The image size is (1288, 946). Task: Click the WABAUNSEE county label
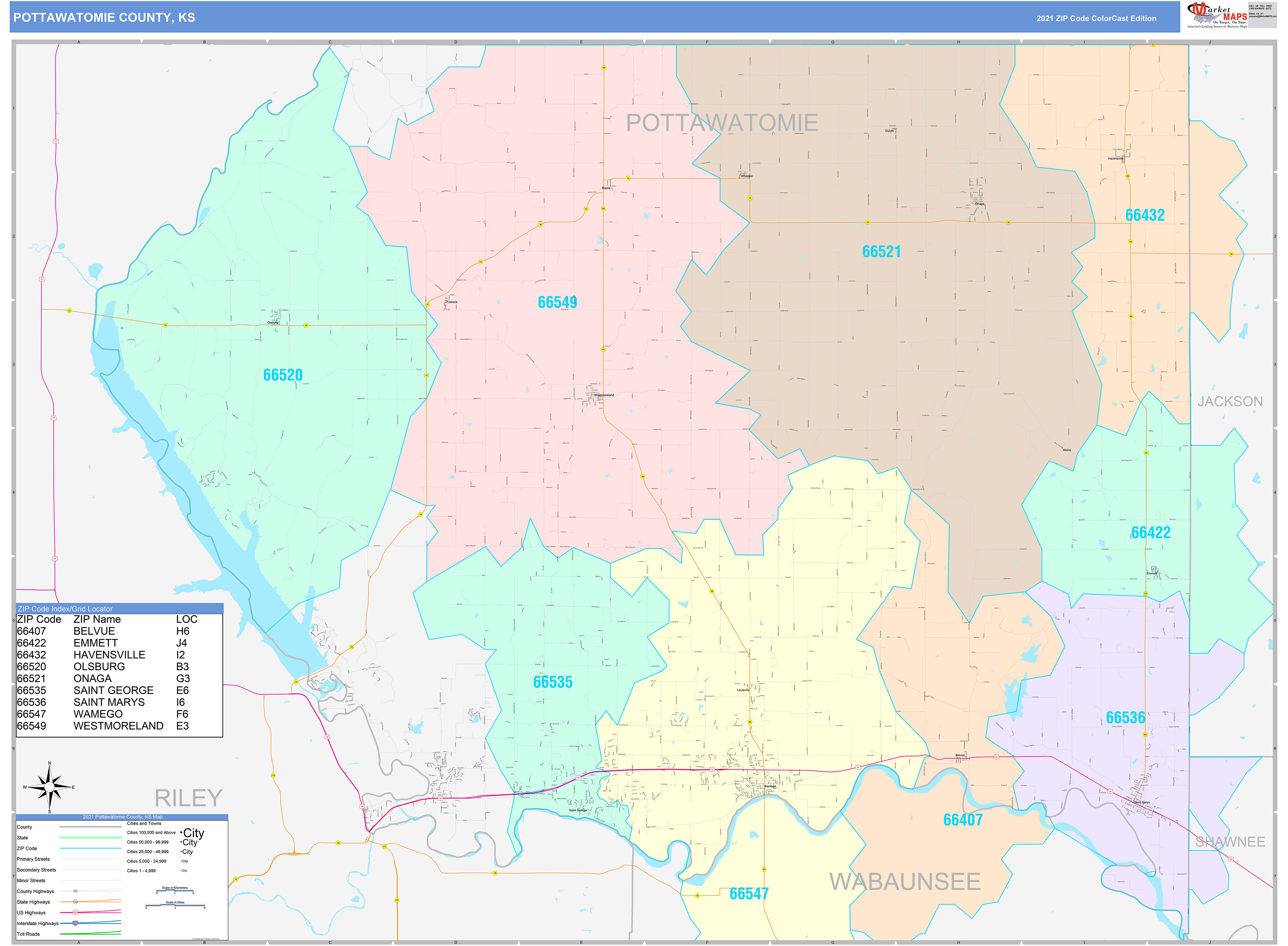905,882
